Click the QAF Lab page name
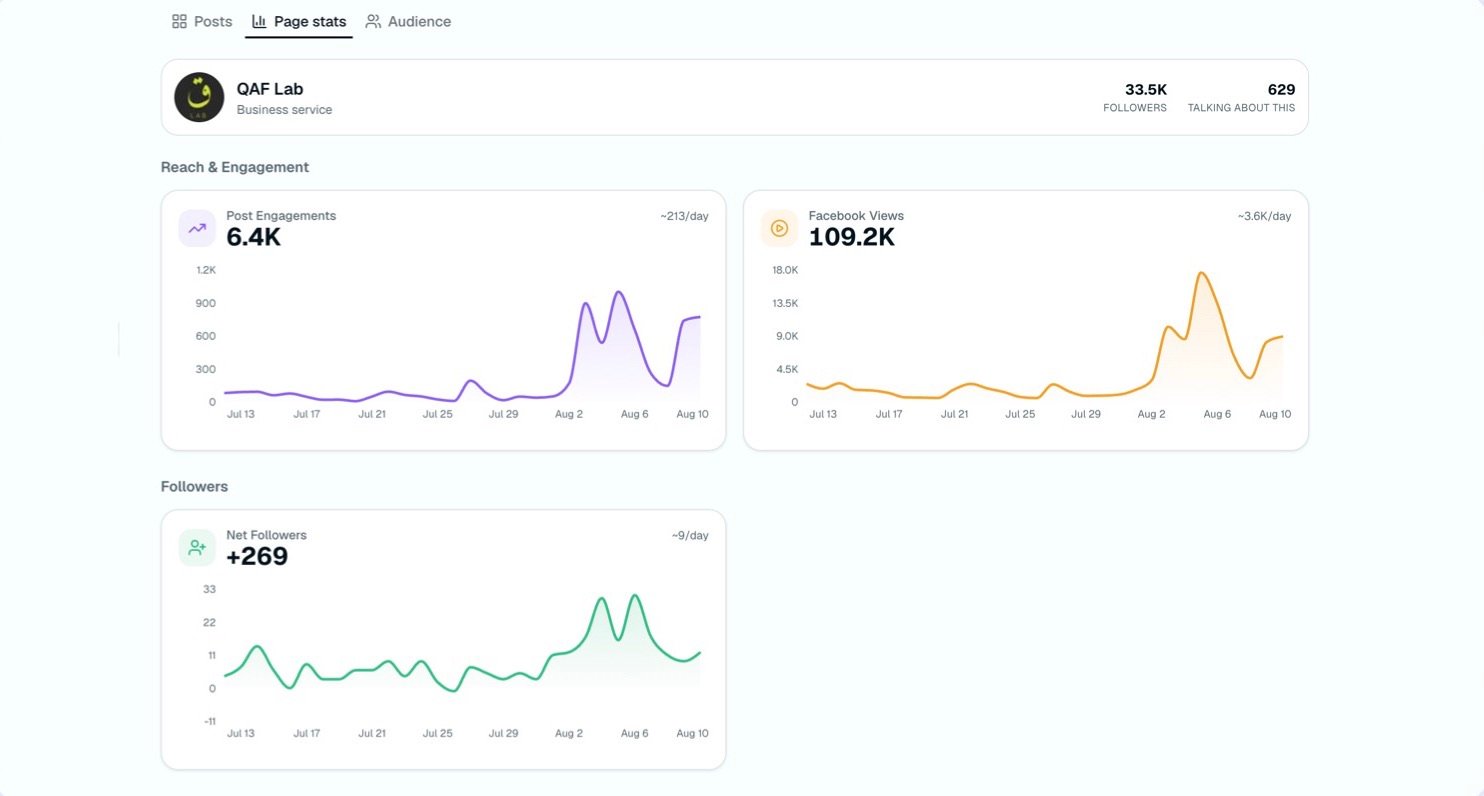Viewport: 1484px width, 796px height. [x=270, y=89]
